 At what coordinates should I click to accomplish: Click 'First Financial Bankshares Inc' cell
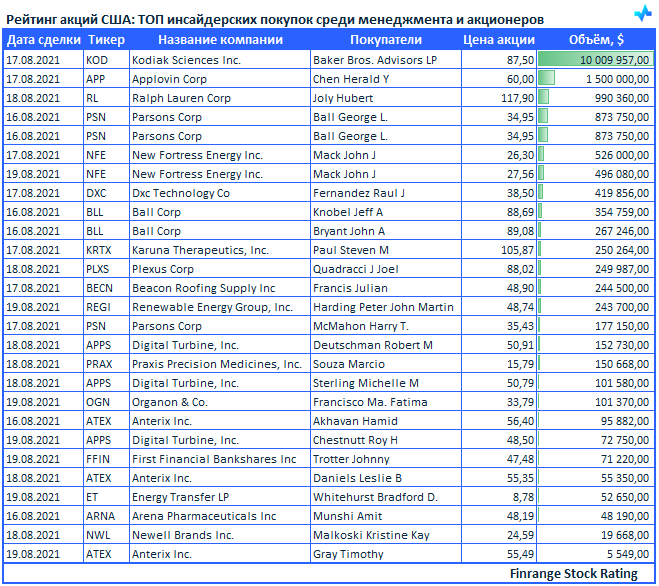click(x=220, y=459)
